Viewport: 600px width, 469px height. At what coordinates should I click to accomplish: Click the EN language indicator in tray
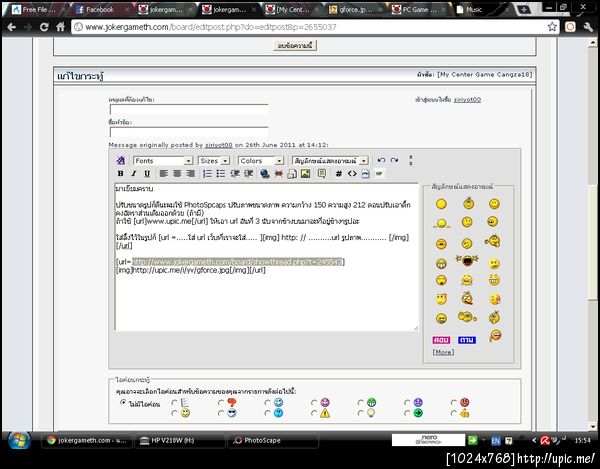(x=496, y=441)
